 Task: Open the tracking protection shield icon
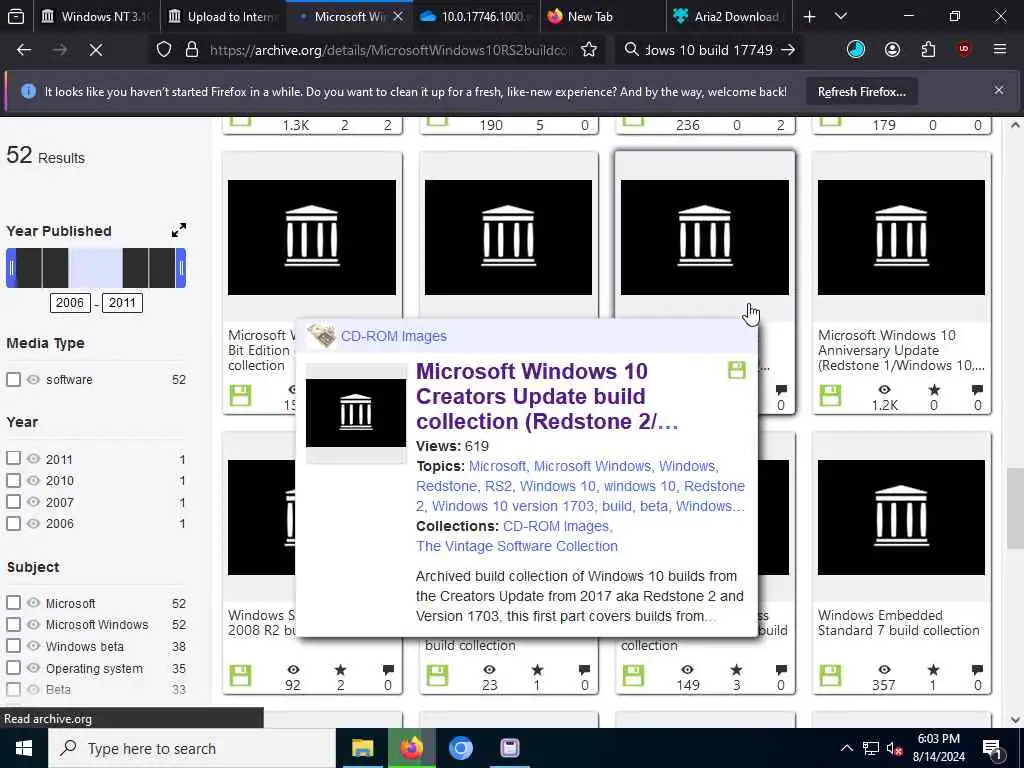[164, 50]
